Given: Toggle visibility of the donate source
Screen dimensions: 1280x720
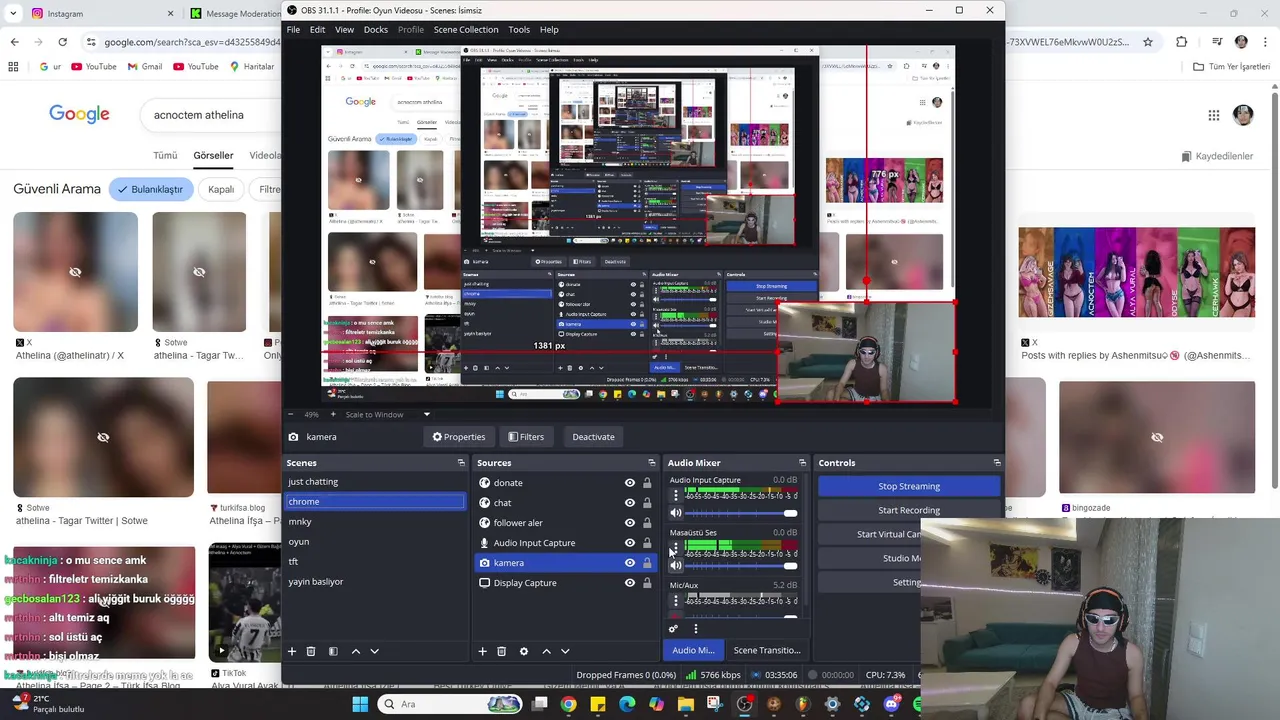Looking at the screenshot, I should point(629,483).
